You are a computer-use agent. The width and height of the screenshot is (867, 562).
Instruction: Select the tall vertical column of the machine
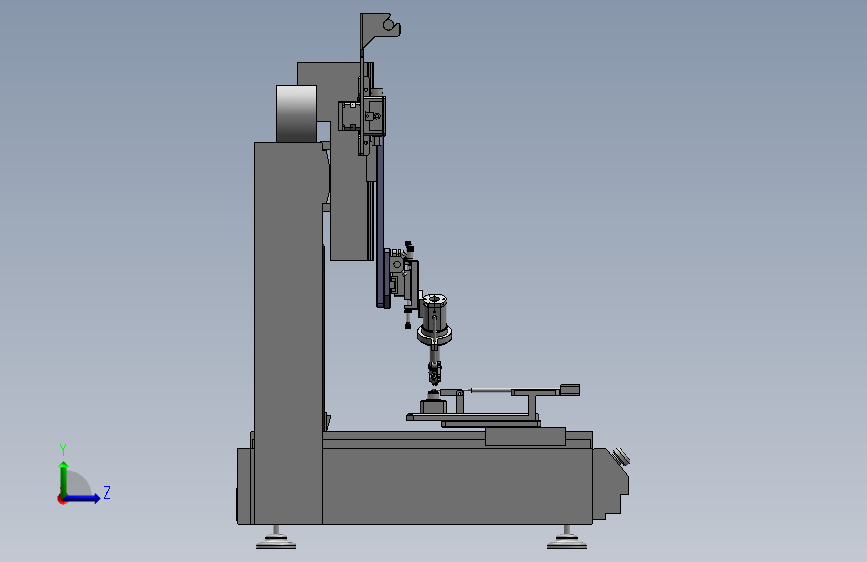(288, 332)
